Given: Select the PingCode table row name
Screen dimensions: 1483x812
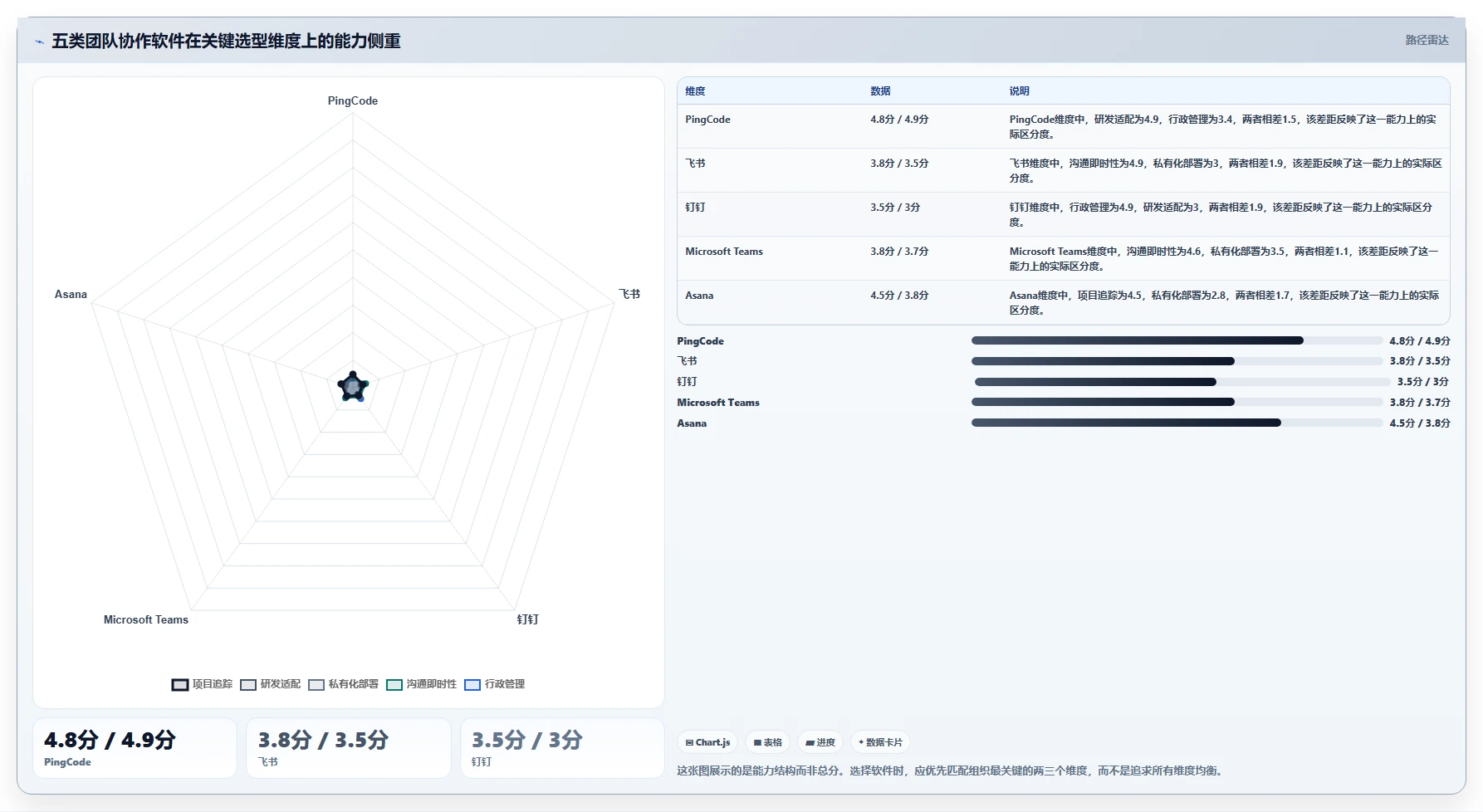Looking at the screenshot, I should click(x=707, y=120).
